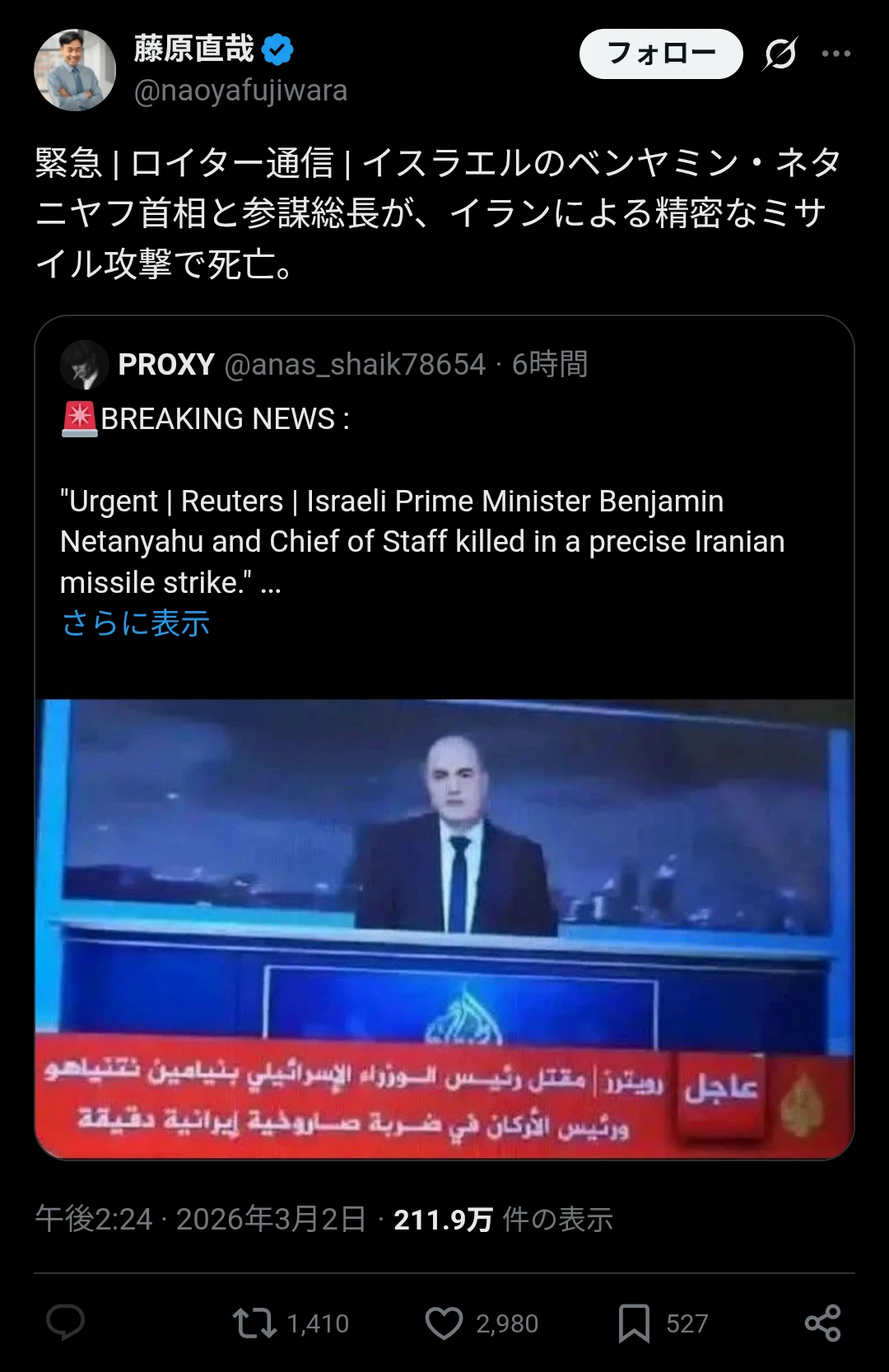Open PROXY quoted account avatar
The width and height of the screenshot is (889, 1372).
click(85, 365)
